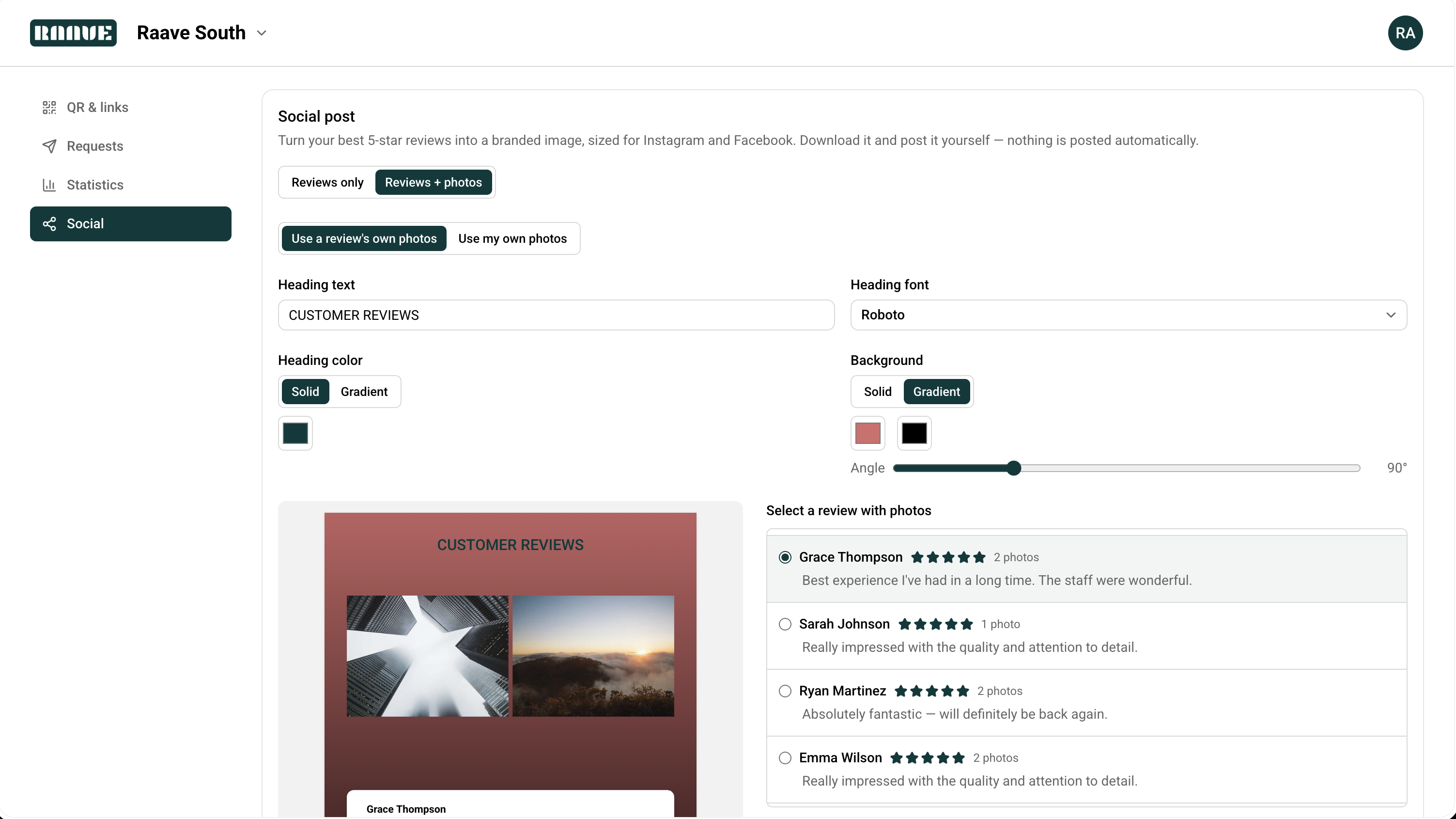
Task: Click the Raave logo
Action: [x=73, y=33]
